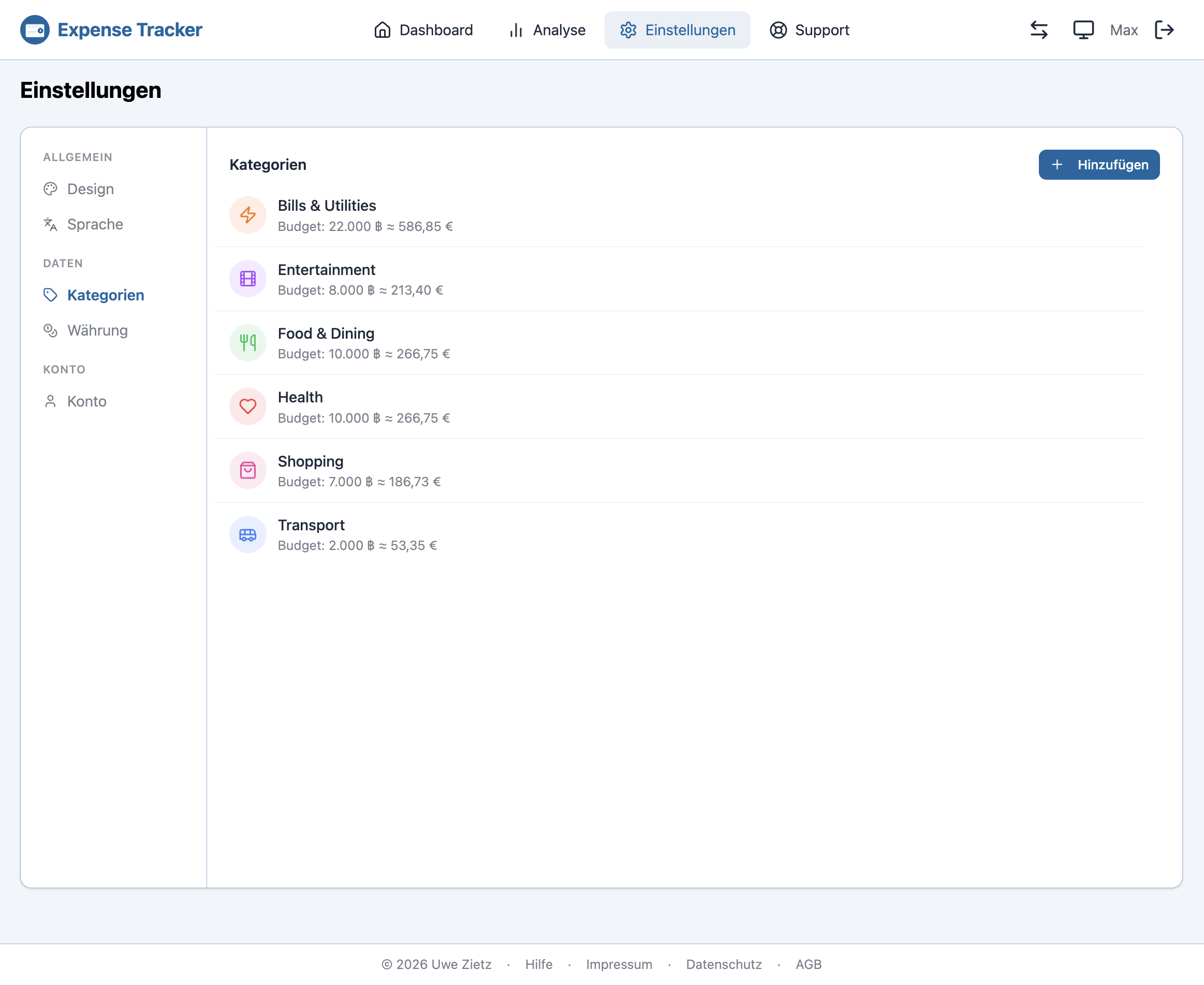1204x985 pixels.
Task: Click the Health heart icon
Action: [248, 406]
